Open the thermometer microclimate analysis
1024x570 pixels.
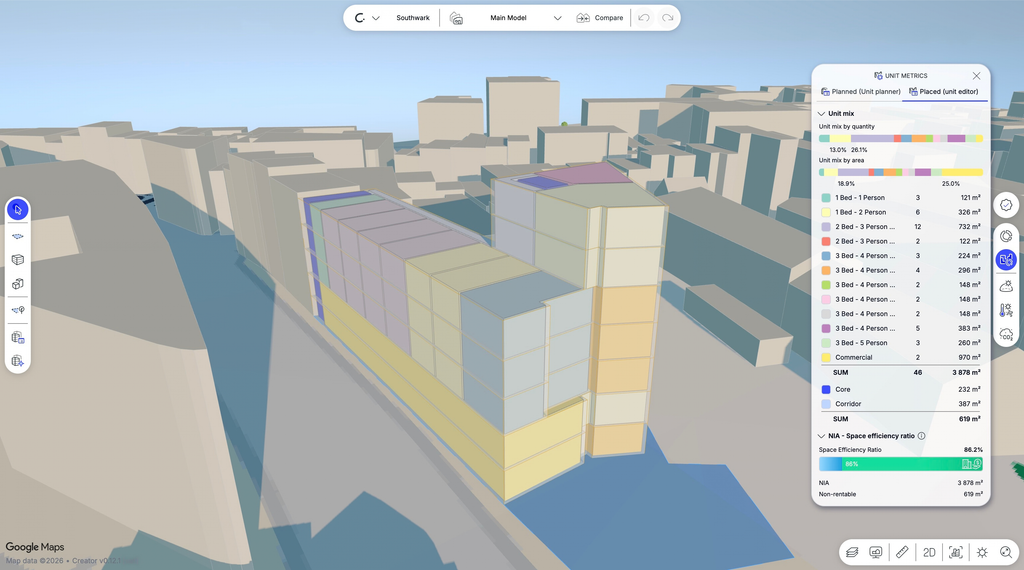tap(1006, 310)
